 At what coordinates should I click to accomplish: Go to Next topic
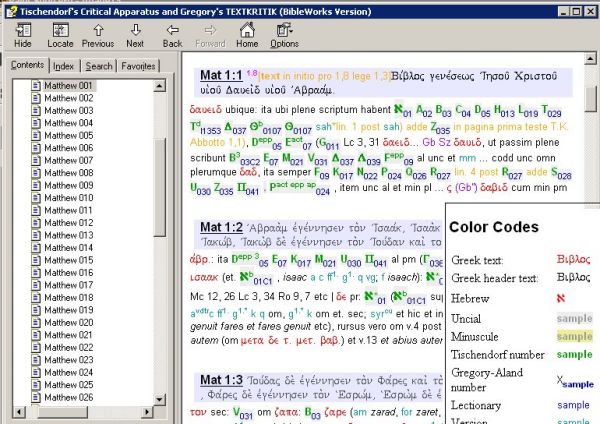pyautogui.click(x=135, y=35)
